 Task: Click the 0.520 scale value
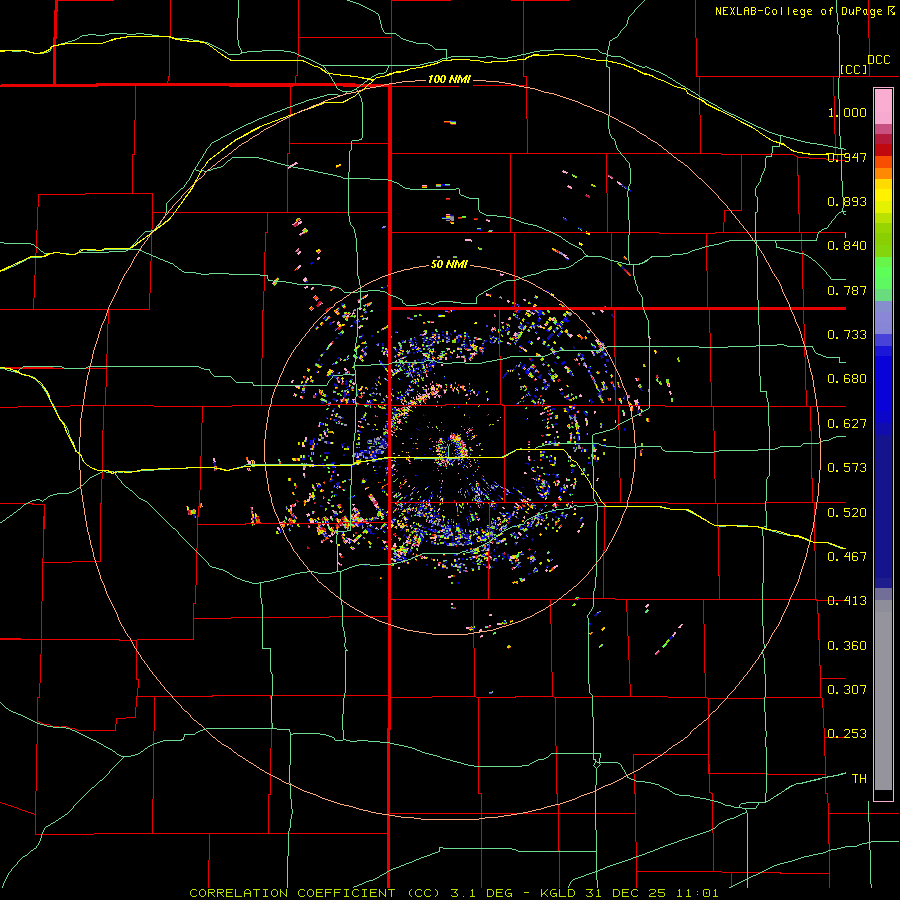coord(847,513)
